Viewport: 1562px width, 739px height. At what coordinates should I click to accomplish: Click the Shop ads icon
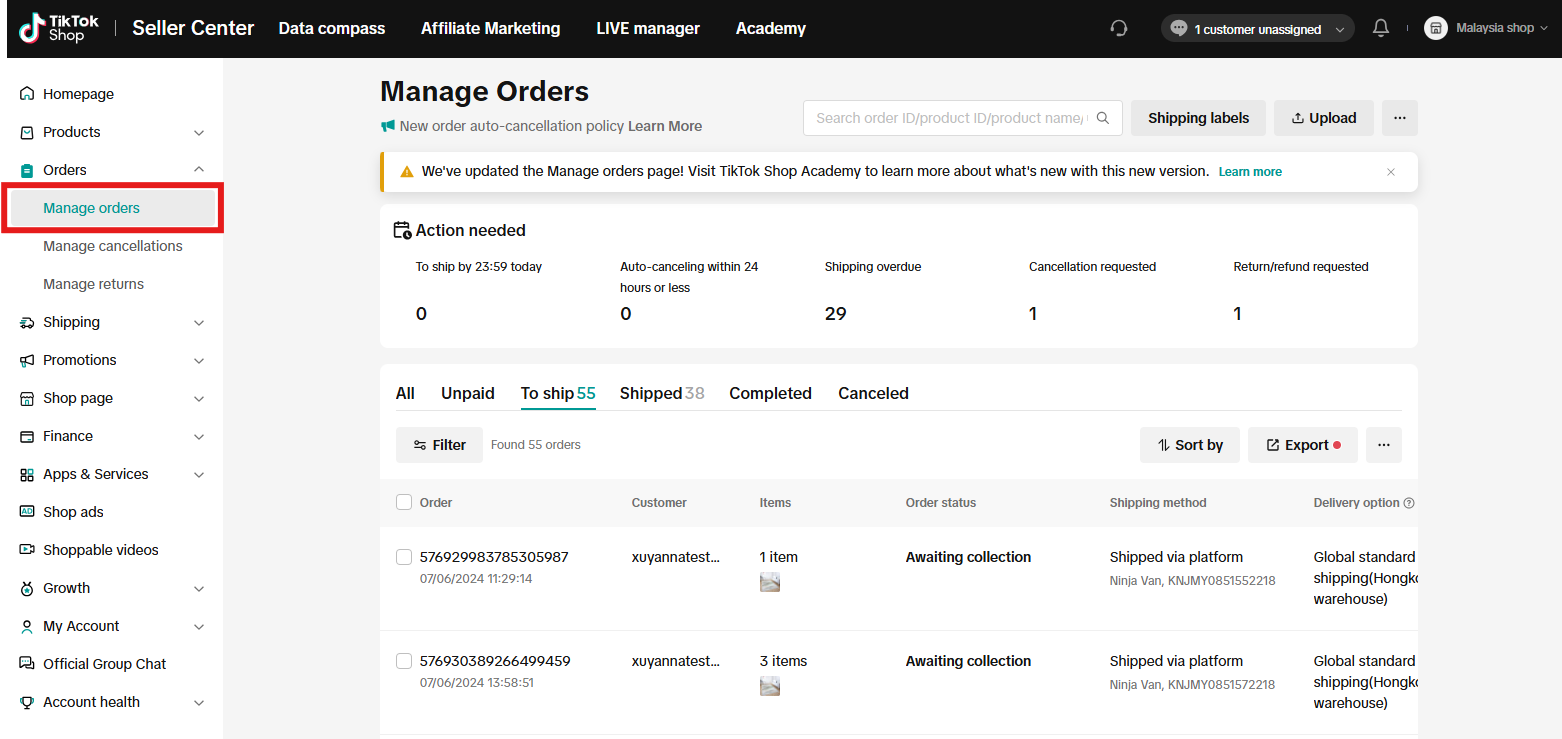click(27, 512)
